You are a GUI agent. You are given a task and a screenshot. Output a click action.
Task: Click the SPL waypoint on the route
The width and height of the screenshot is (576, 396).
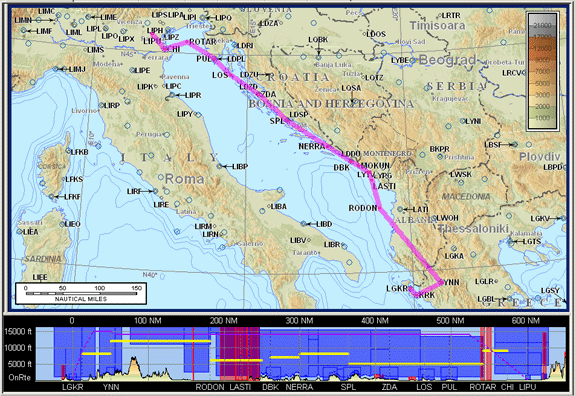[287, 120]
